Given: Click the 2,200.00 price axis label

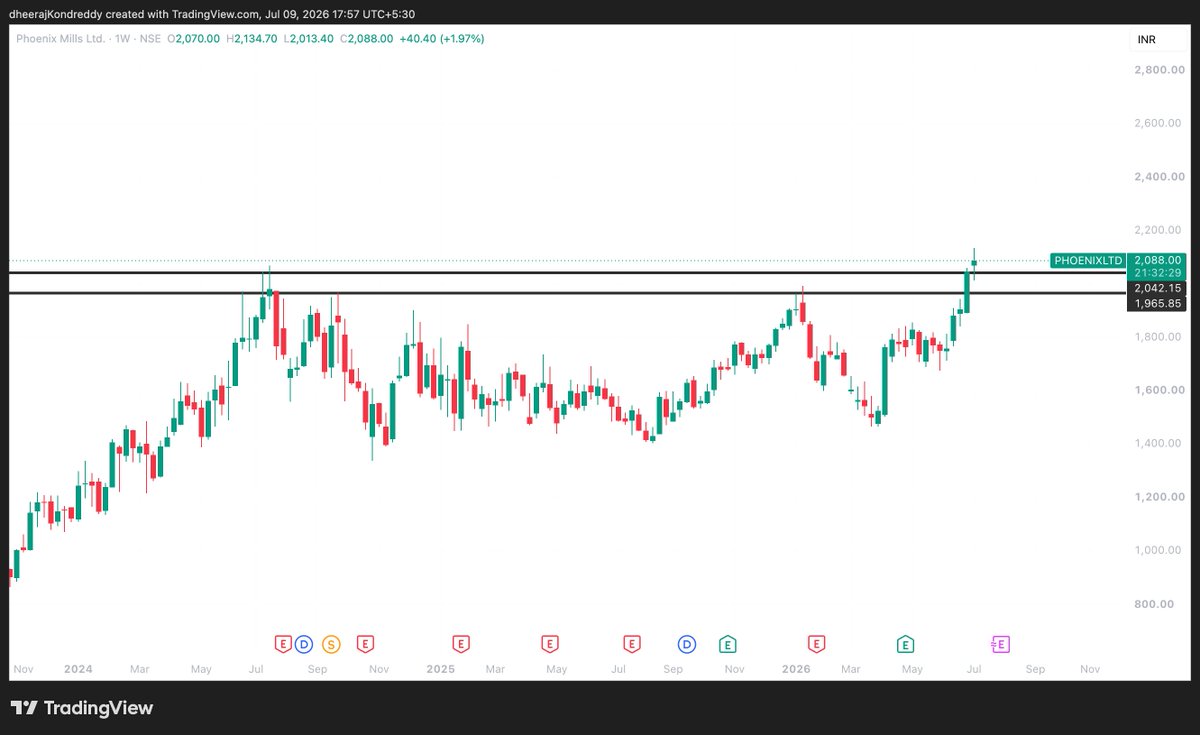Looking at the screenshot, I should click(x=1159, y=230).
